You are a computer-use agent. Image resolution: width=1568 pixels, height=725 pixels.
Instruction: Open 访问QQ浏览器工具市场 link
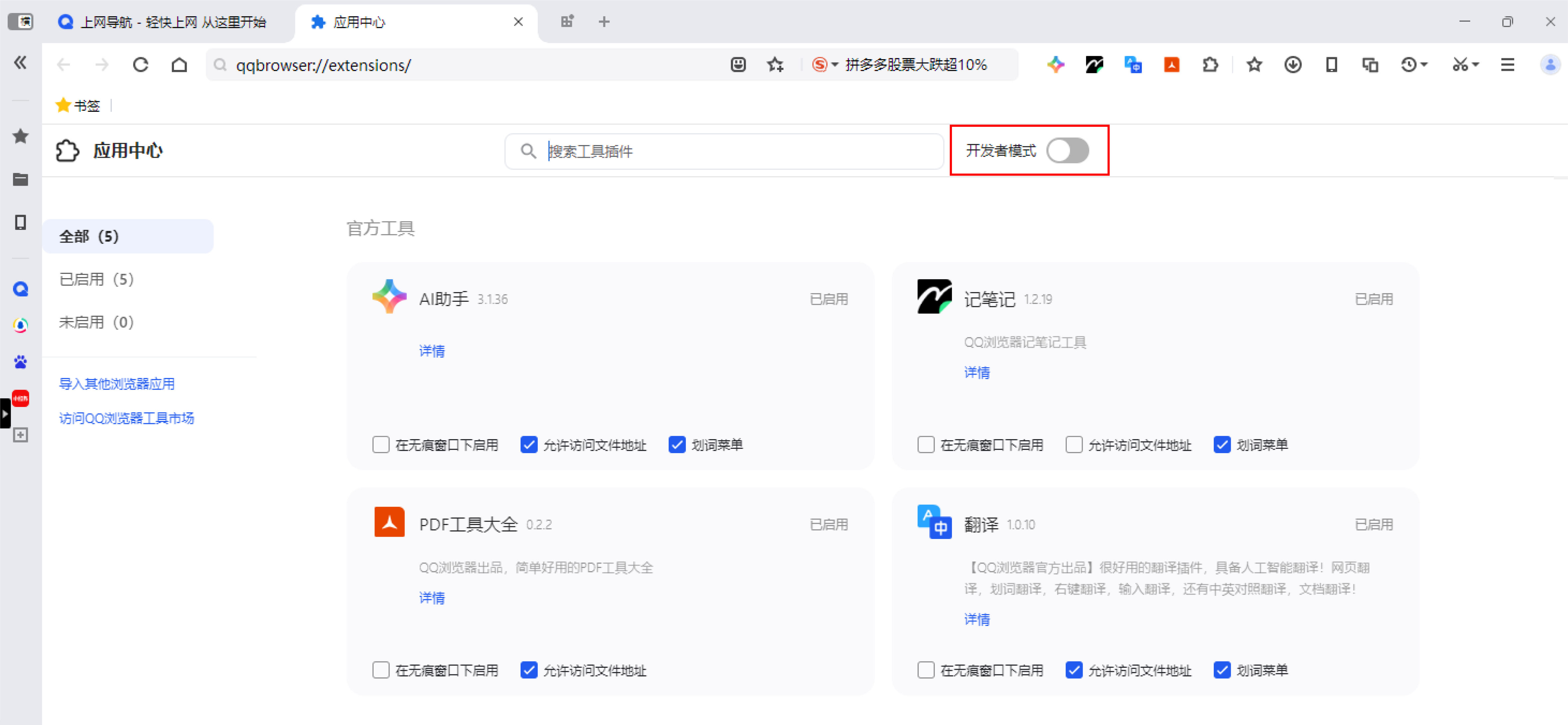(127, 418)
